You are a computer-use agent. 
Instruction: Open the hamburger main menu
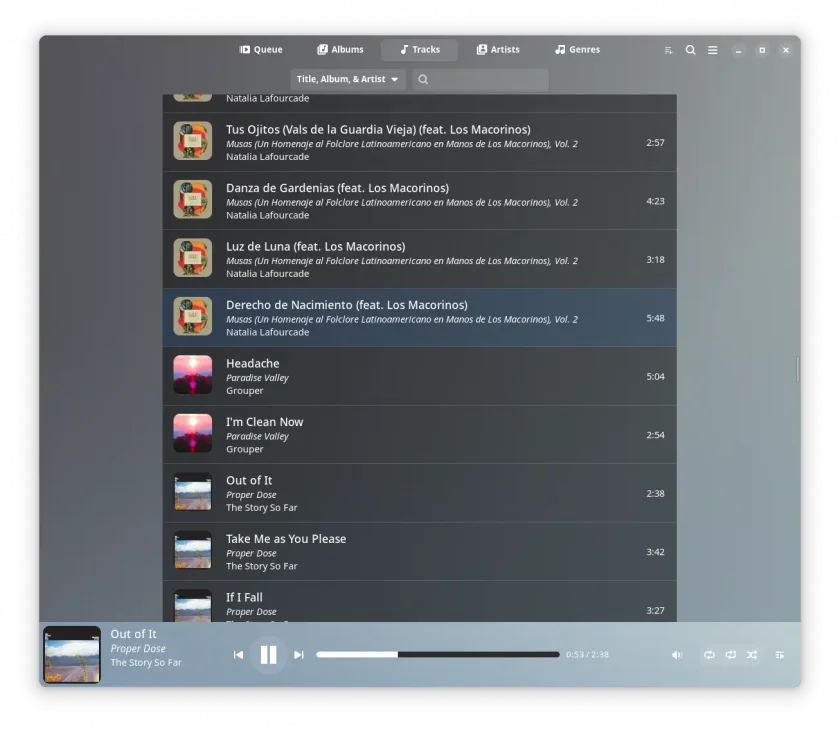tap(712, 50)
